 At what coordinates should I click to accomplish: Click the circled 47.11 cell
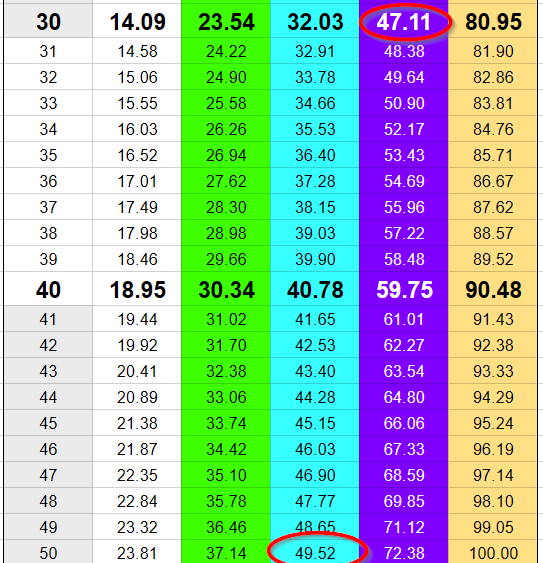(x=404, y=22)
